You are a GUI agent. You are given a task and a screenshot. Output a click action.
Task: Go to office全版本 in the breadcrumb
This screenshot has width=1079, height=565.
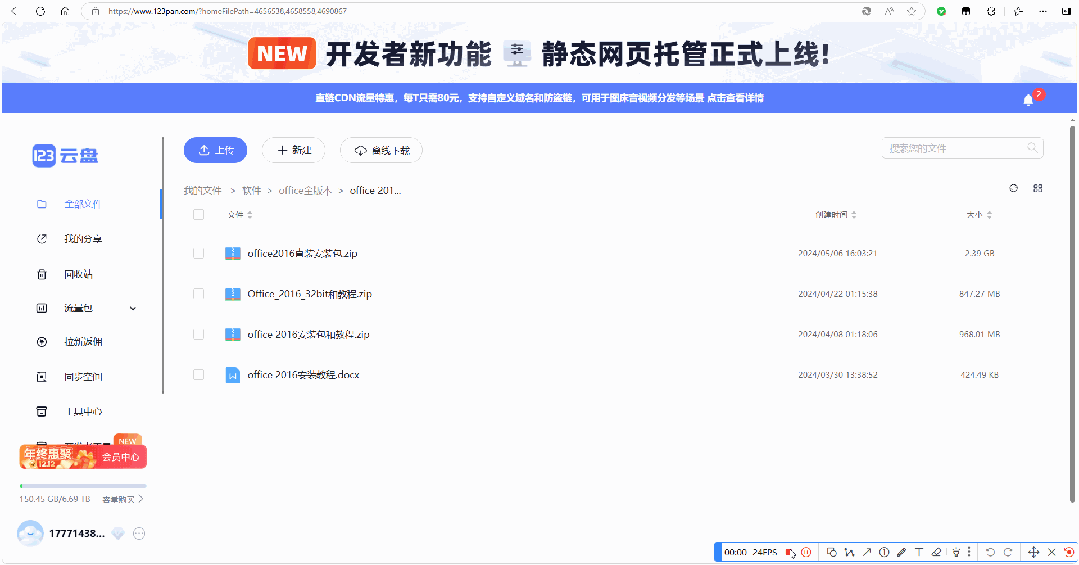[x=305, y=191]
